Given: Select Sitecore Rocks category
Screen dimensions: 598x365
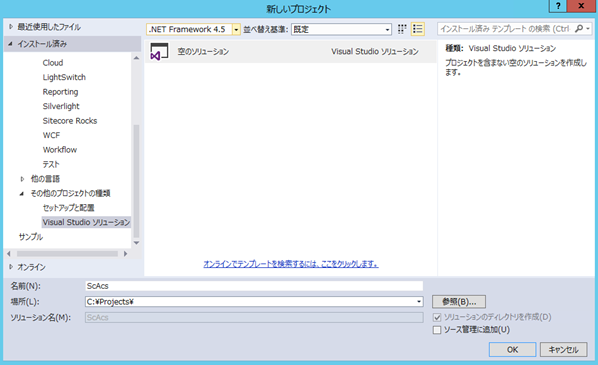Looking at the screenshot, I should point(70,121).
